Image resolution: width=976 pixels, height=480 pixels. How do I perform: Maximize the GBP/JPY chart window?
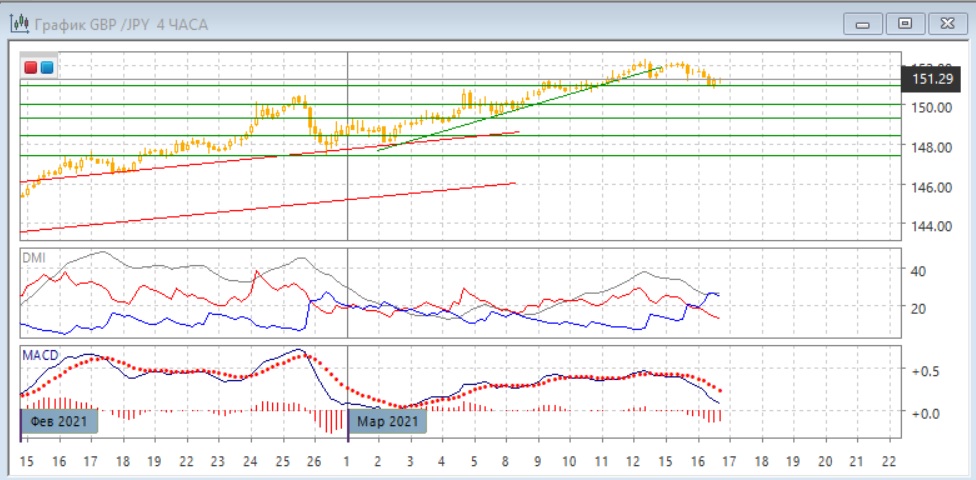point(905,23)
